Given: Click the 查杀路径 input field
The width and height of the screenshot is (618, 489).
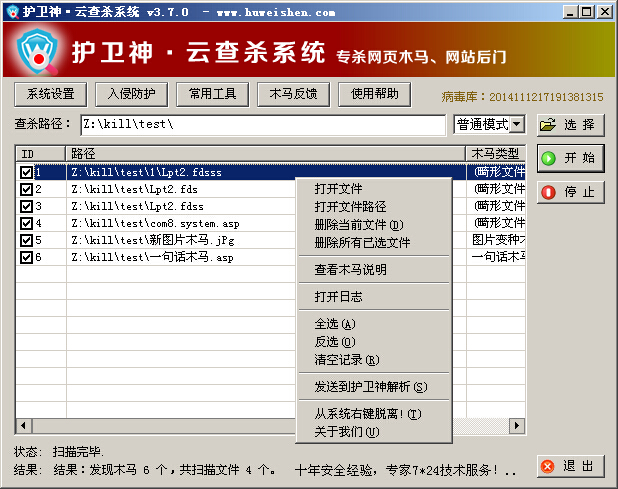Looking at the screenshot, I should pos(263,125).
